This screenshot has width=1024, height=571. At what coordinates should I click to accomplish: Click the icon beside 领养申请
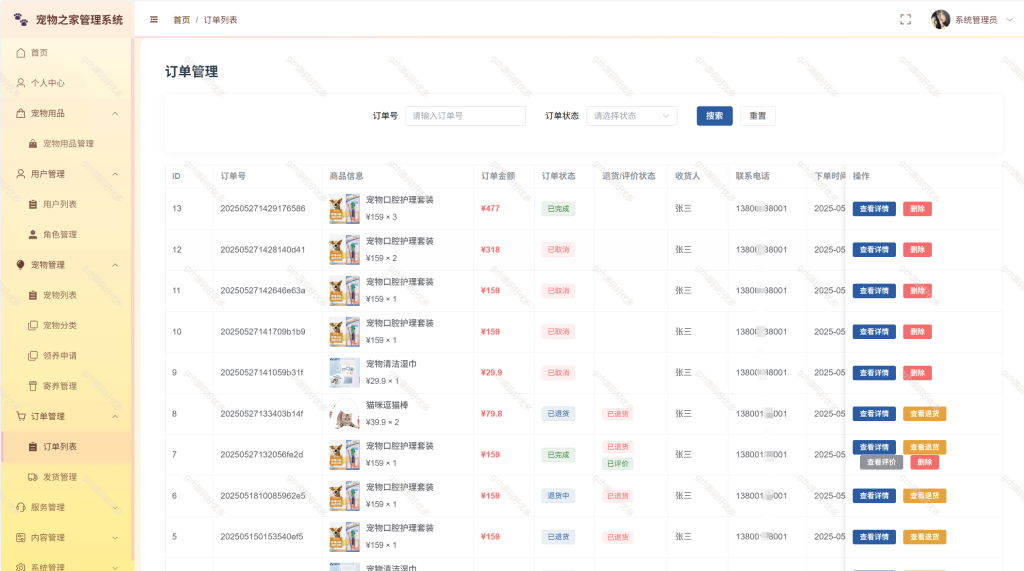point(33,356)
